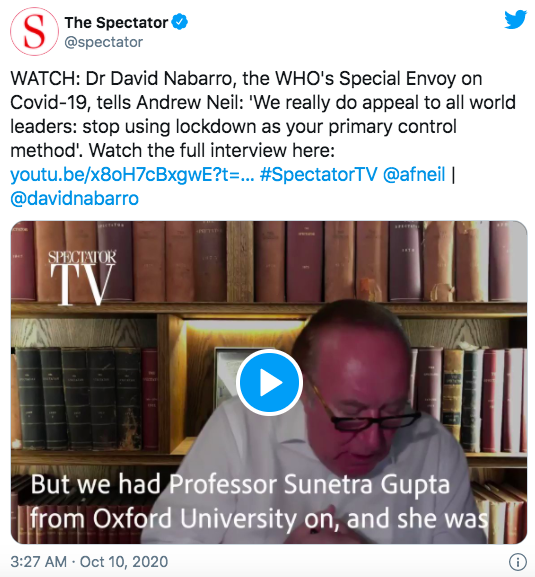Screen dimensions: 535x577
Task: Open the @spectator handle
Action: (x=103, y=42)
